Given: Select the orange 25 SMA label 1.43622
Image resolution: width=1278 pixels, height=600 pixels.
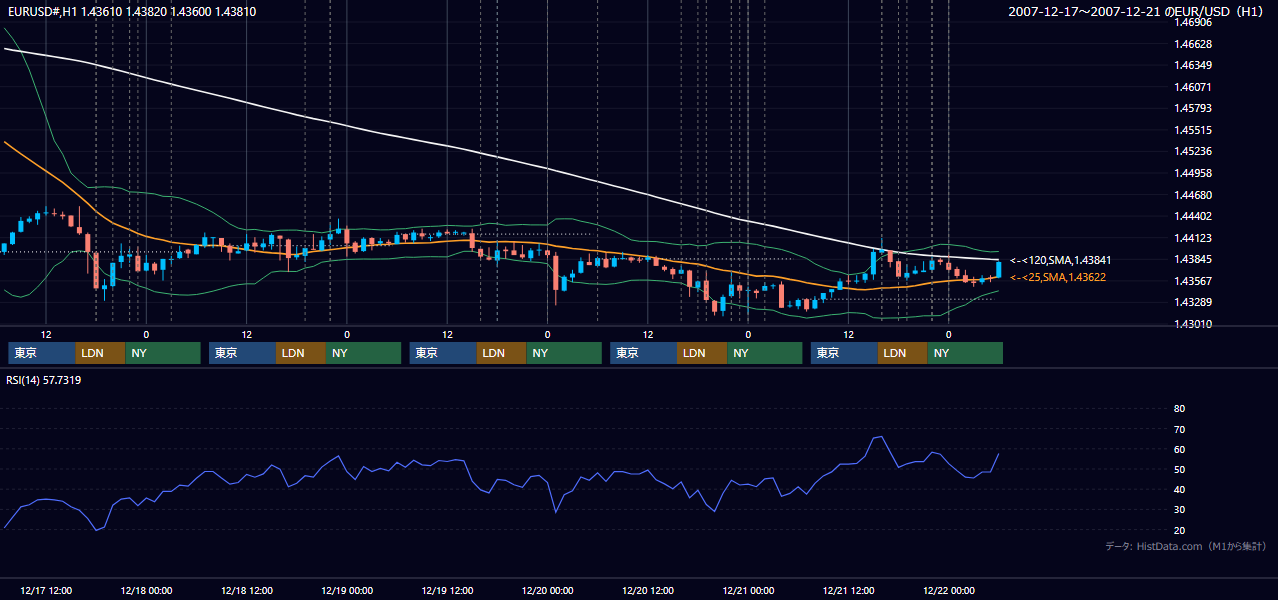Looking at the screenshot, I should [1058, 277].
